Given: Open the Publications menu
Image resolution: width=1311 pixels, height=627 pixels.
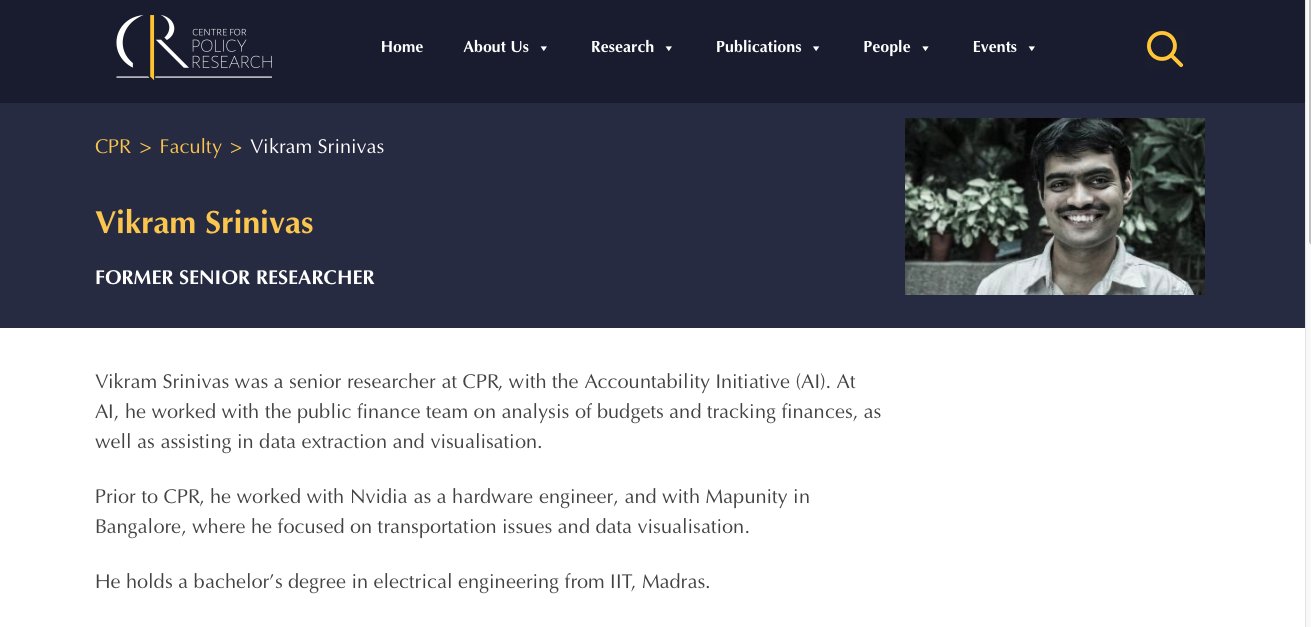Looking at the screenshot, I should [x=758, y=47].
